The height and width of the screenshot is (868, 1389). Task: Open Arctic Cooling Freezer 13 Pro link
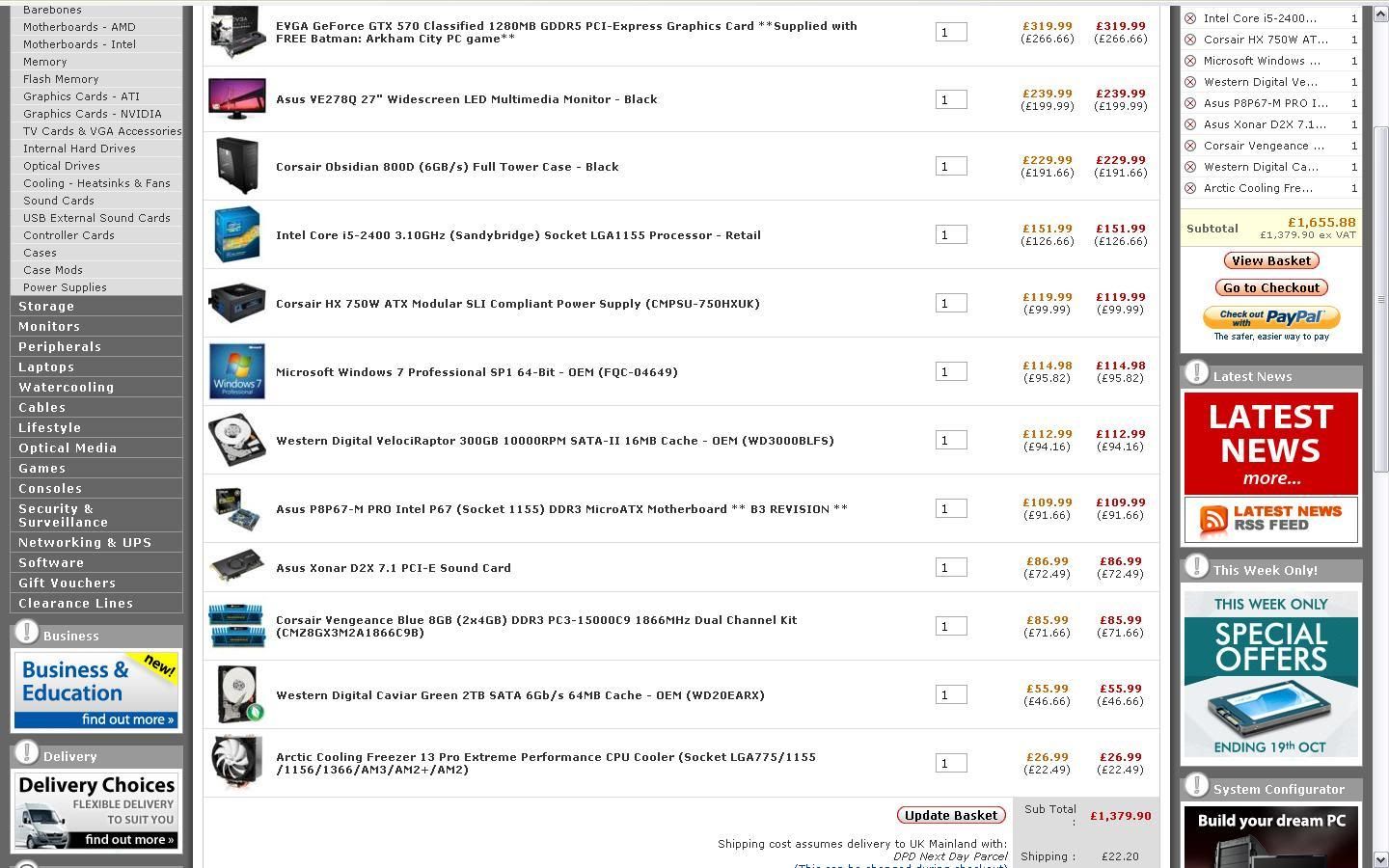point(546,763)
